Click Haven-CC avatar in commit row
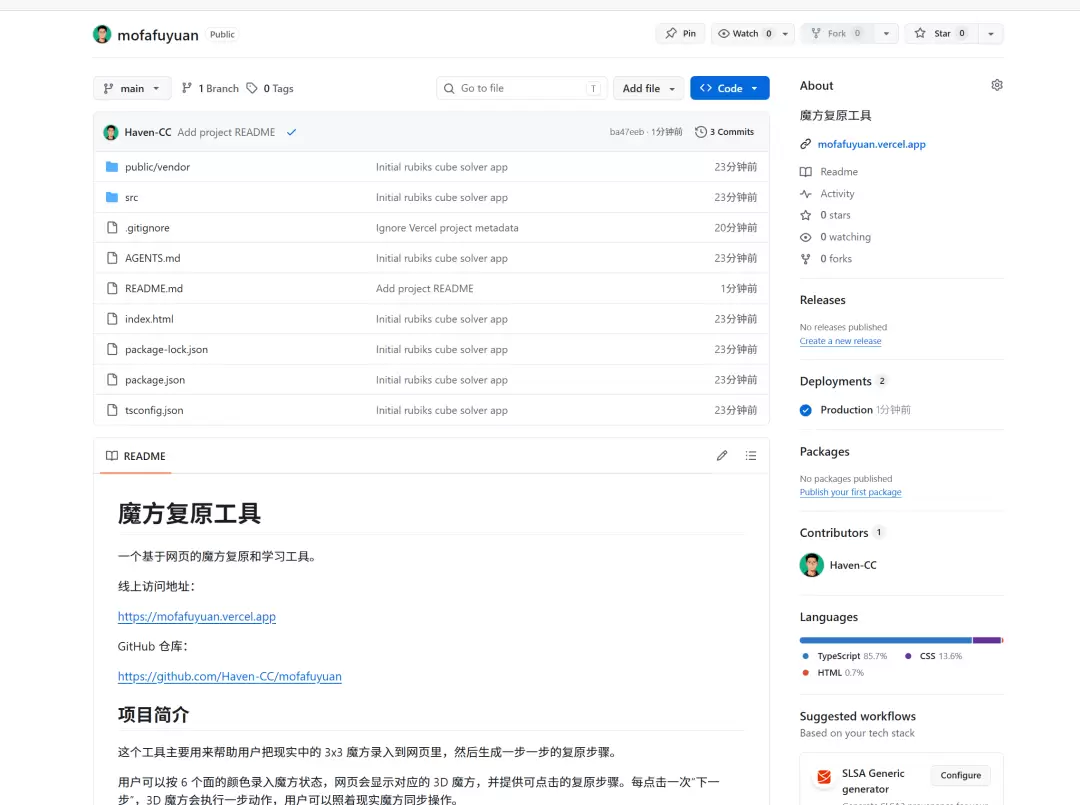Screen dimensions: 1080x805 pos(110,132)
